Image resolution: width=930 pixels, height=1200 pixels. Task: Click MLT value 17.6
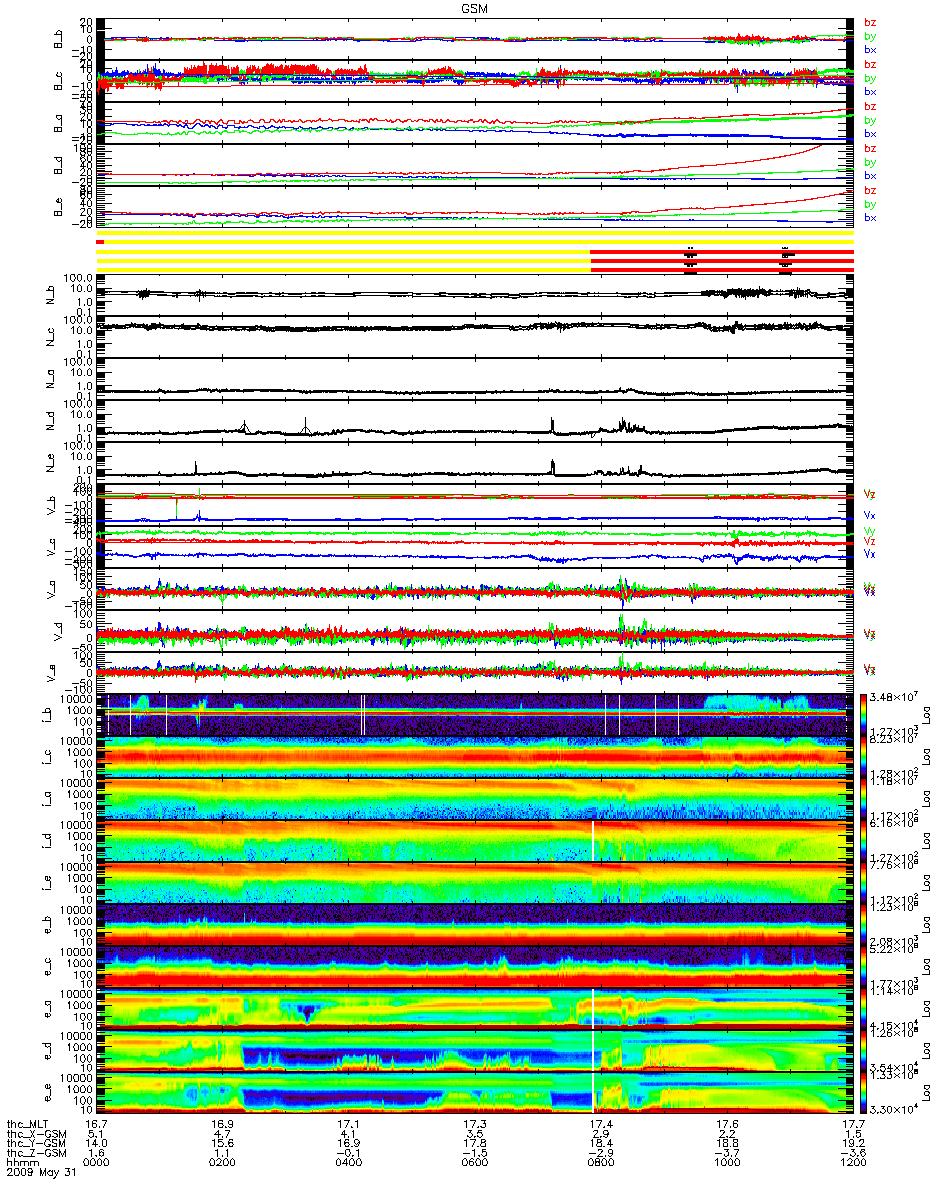(727, 1123)
